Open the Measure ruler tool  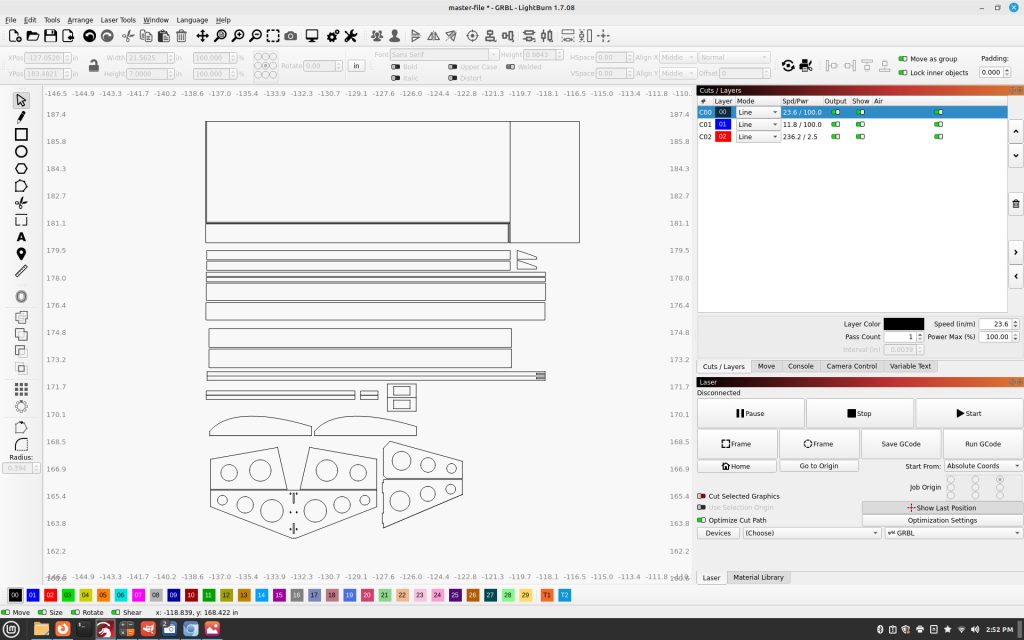tap(21, 271)
